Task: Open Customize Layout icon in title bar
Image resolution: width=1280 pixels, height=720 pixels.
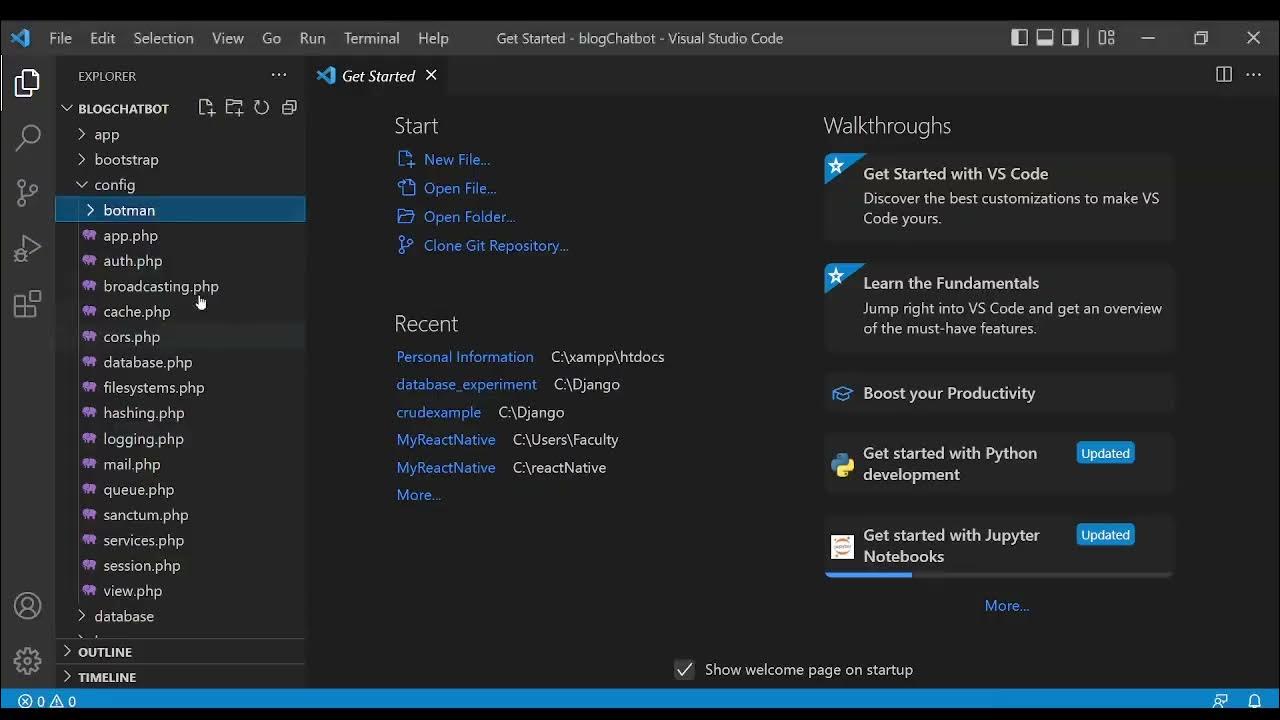Action: point(1106,38)
